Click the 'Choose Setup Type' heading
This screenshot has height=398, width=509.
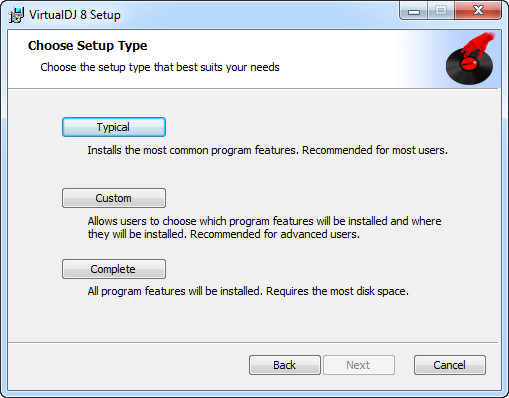87,46
